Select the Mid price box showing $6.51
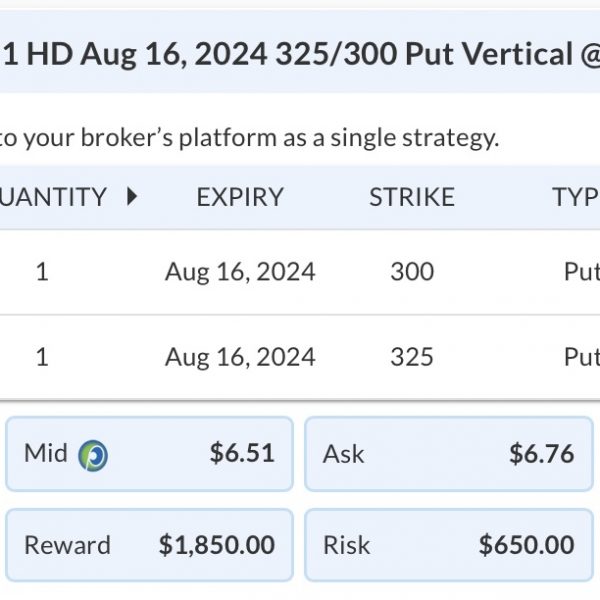This screenshot has width=600, height=600. (150, 454)
